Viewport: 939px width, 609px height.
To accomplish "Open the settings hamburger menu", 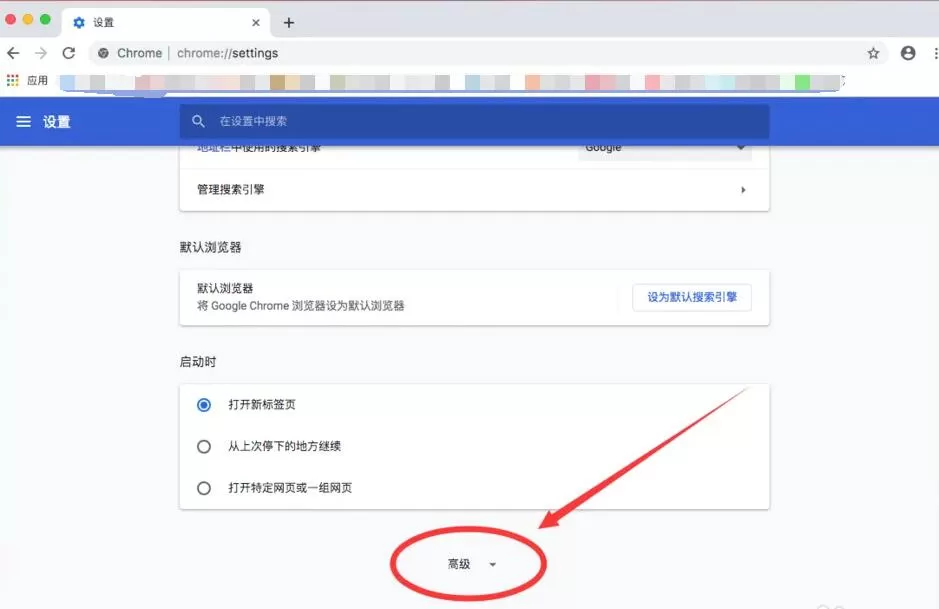I will 23,122.
